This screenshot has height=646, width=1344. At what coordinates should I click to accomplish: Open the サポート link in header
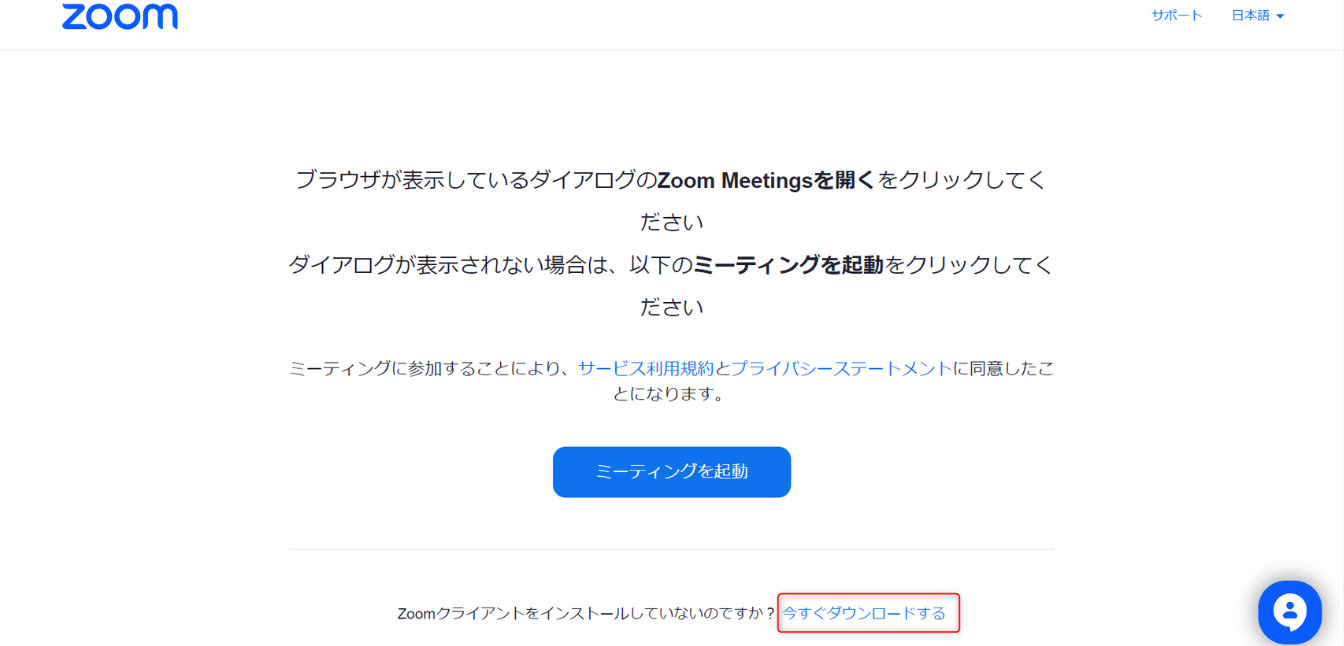[1176, 16]
